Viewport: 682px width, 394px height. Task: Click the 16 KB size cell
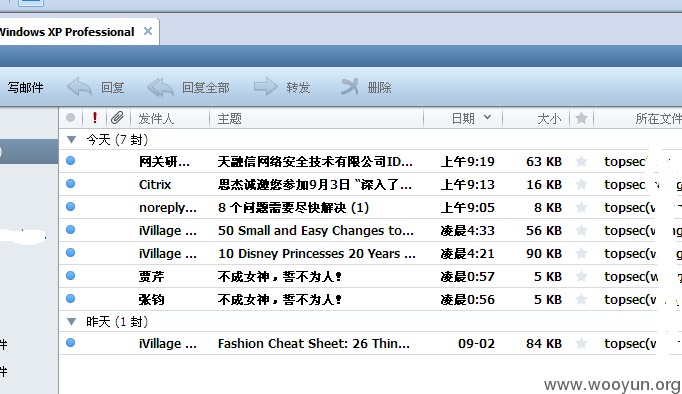coord(544,185)
